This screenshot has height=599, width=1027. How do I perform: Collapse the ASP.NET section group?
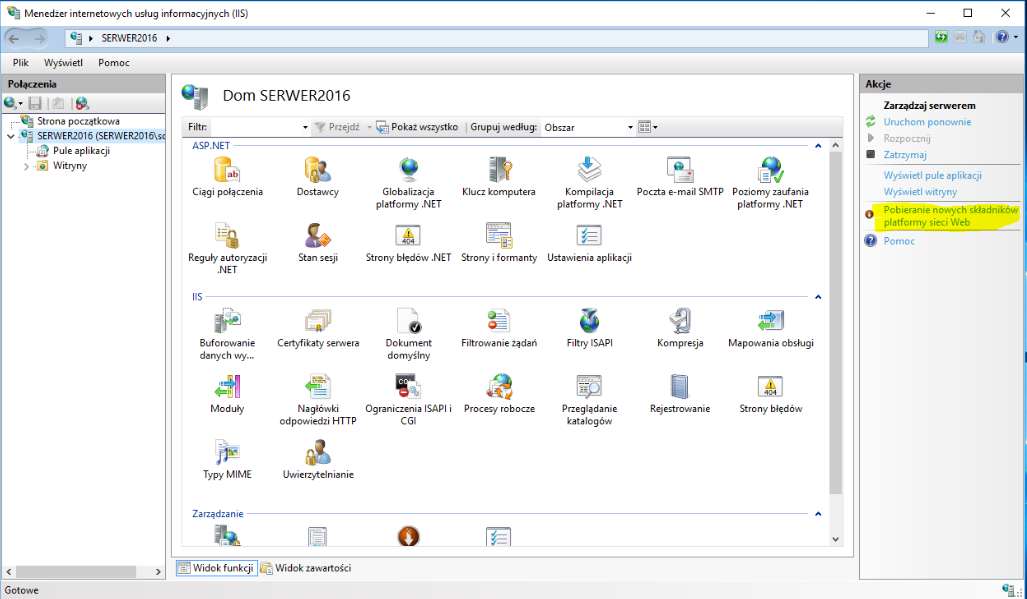pyautogui.click(x=817, y=146)
